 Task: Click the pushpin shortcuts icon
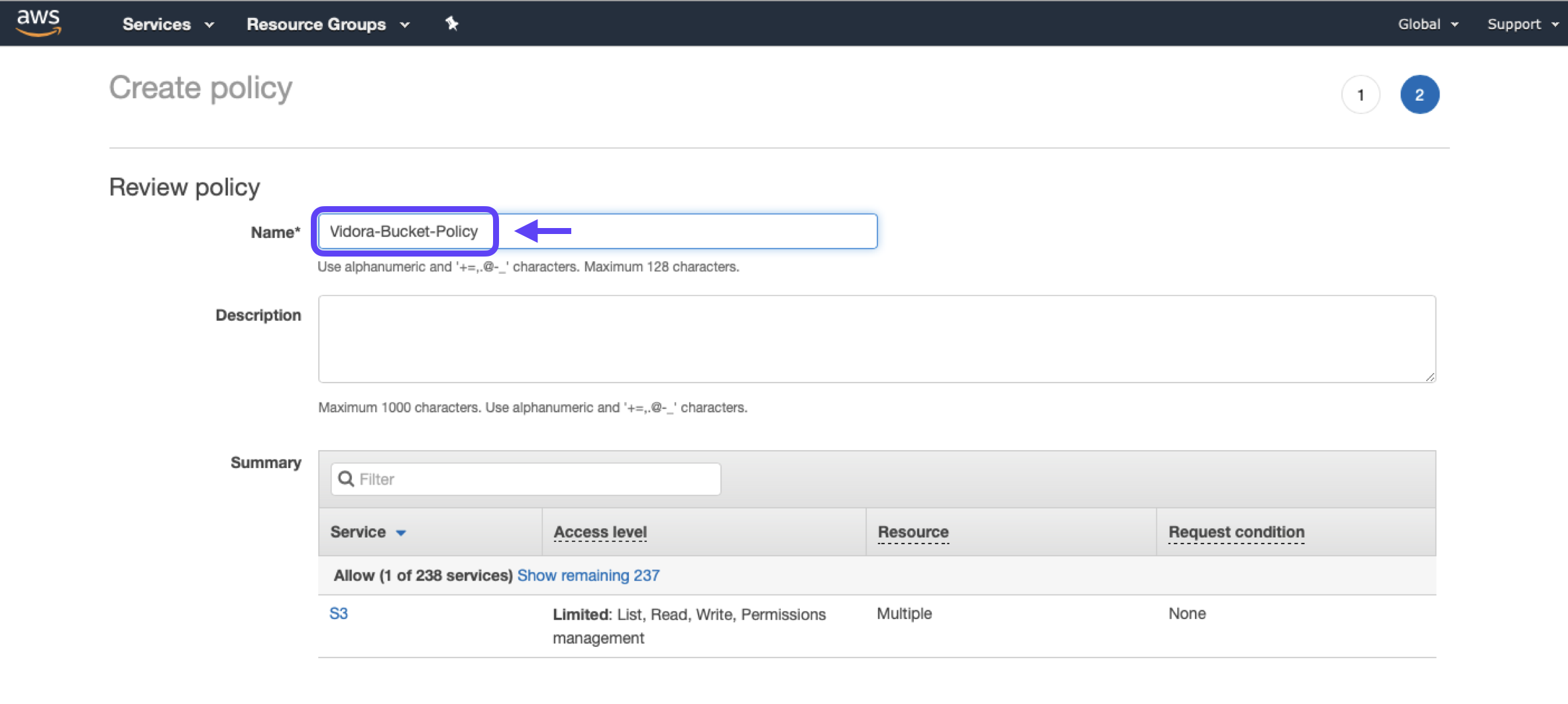pos(451,24)
